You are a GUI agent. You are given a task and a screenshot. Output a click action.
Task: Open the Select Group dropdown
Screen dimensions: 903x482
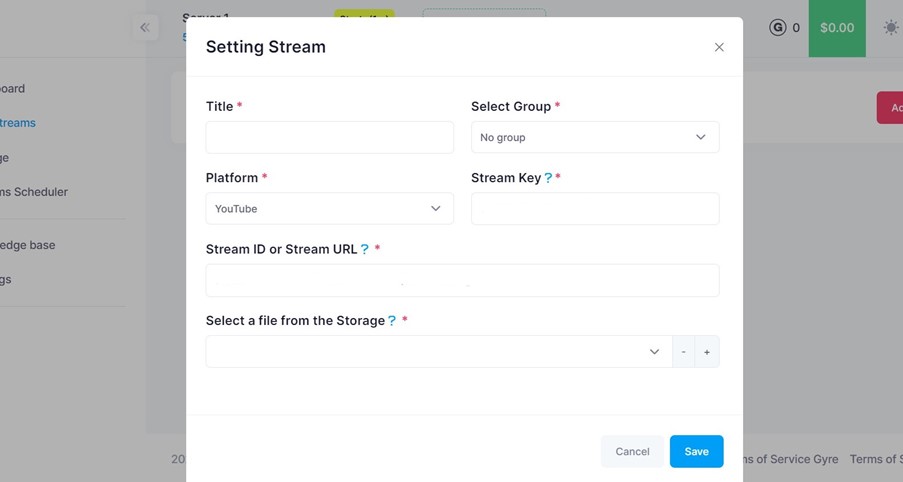pyautogui.click(x=594, y=137)
